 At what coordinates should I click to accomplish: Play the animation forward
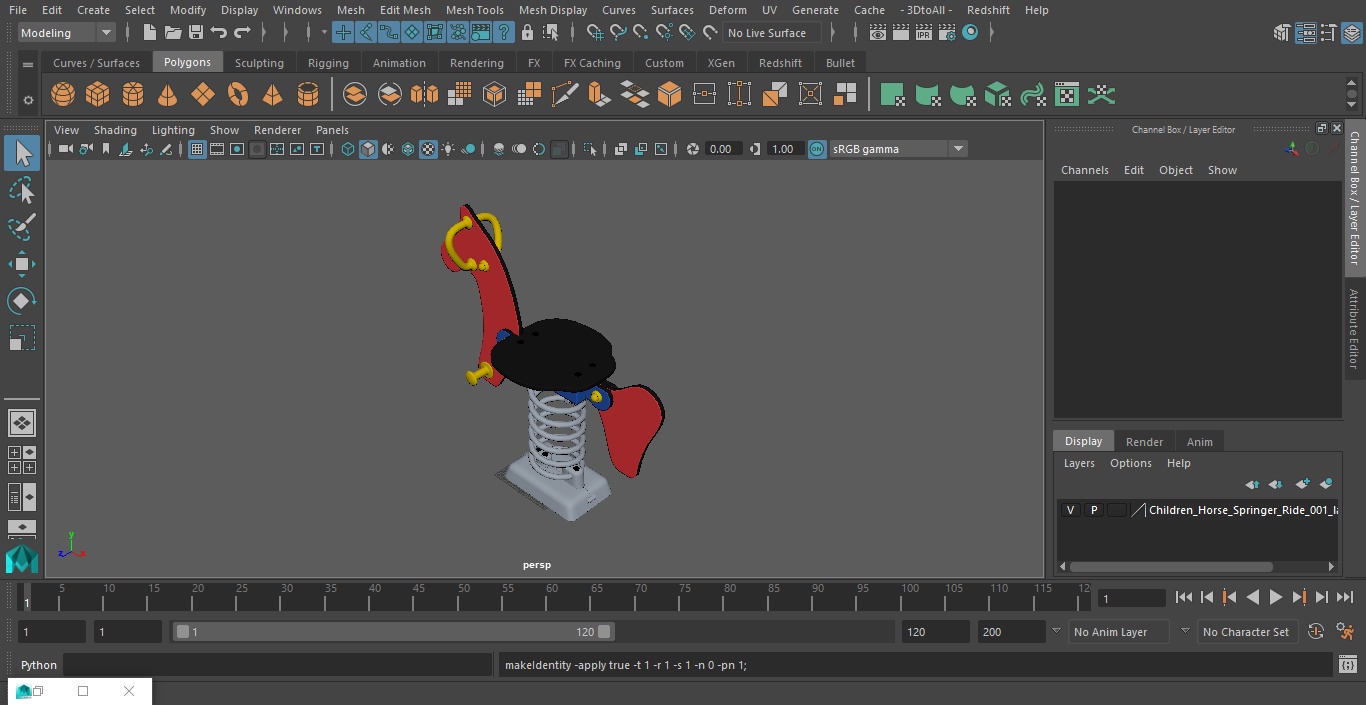1275,597
